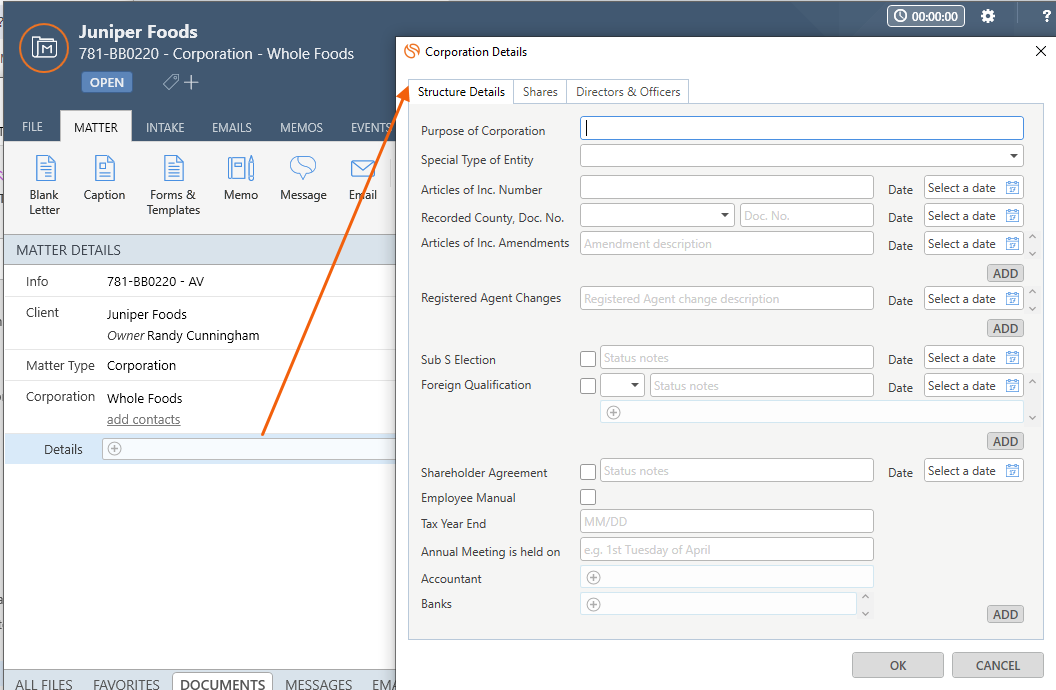Confirm with the OK button

coord(898,665)
